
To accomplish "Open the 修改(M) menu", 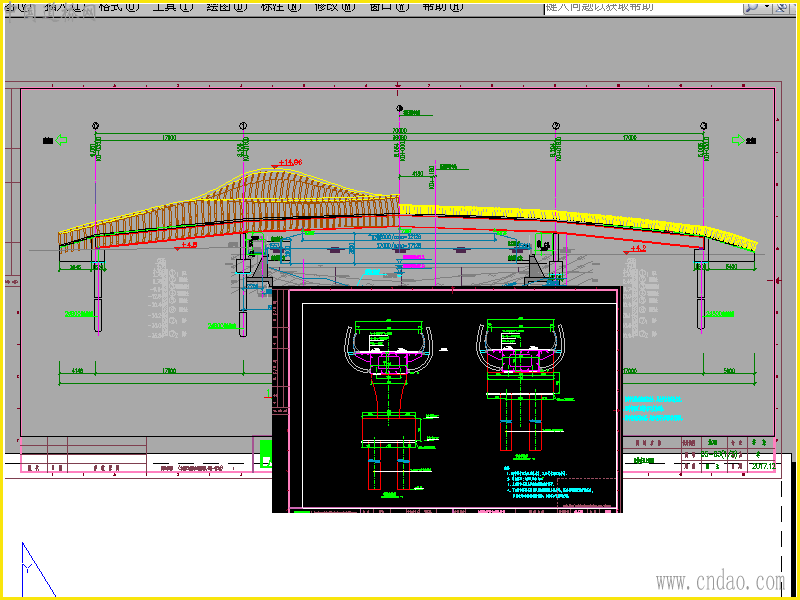I will (x=335, y=7).
